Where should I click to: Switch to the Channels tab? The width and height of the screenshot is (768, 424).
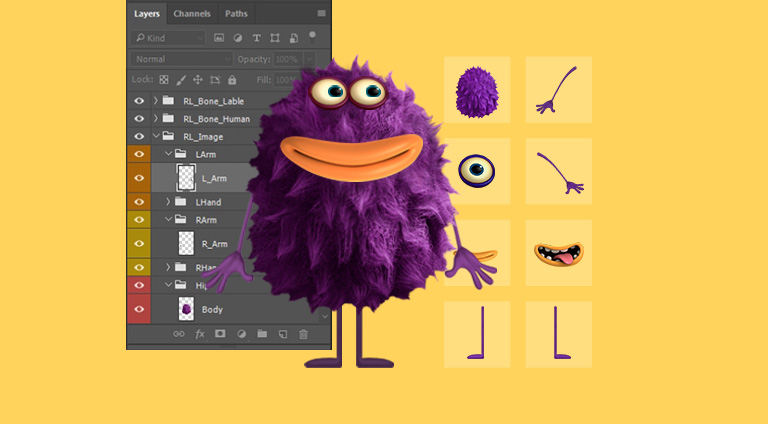click(191, 14)
